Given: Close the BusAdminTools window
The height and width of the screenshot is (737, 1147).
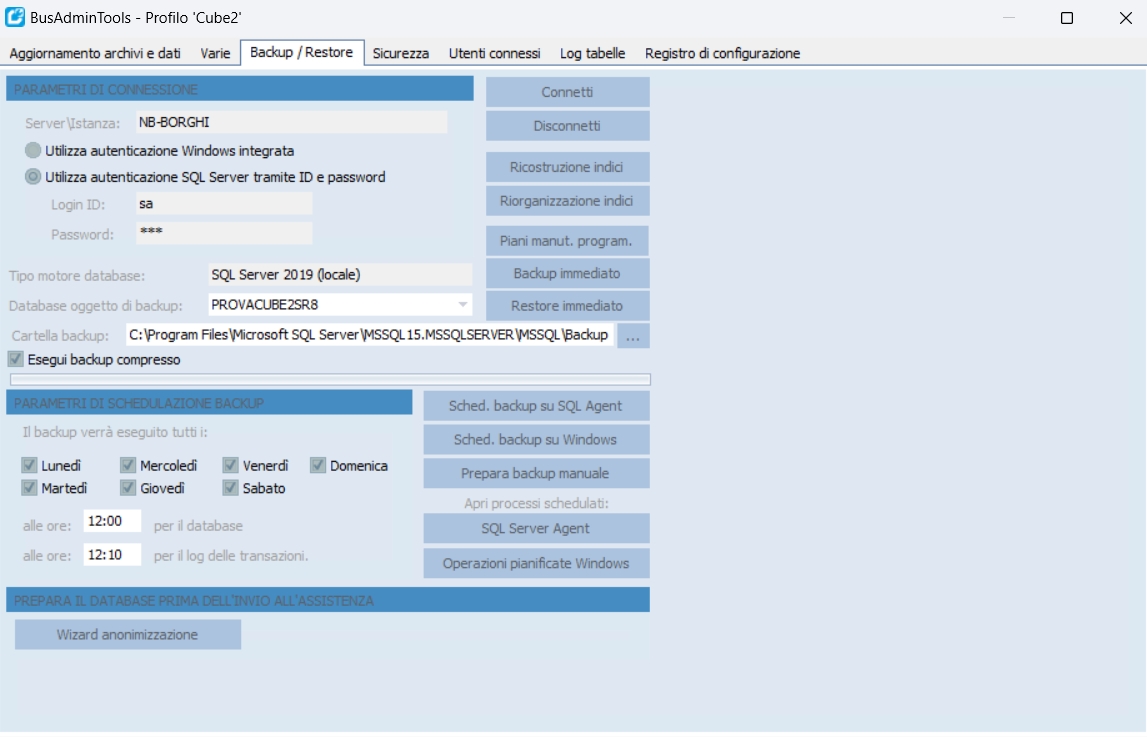Looking at the screenshot, I should pyautogui.click(x=1126, y=18).
